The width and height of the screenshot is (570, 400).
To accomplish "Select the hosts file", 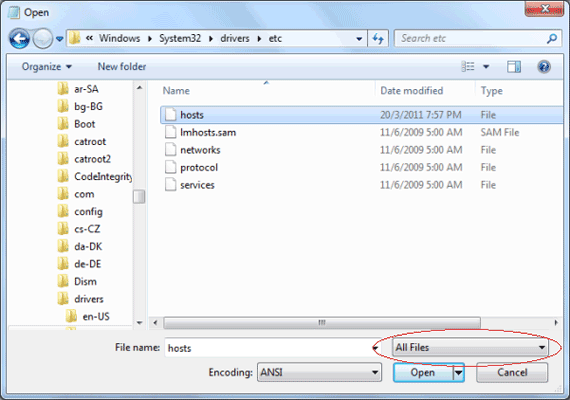I will pos(362,115).
